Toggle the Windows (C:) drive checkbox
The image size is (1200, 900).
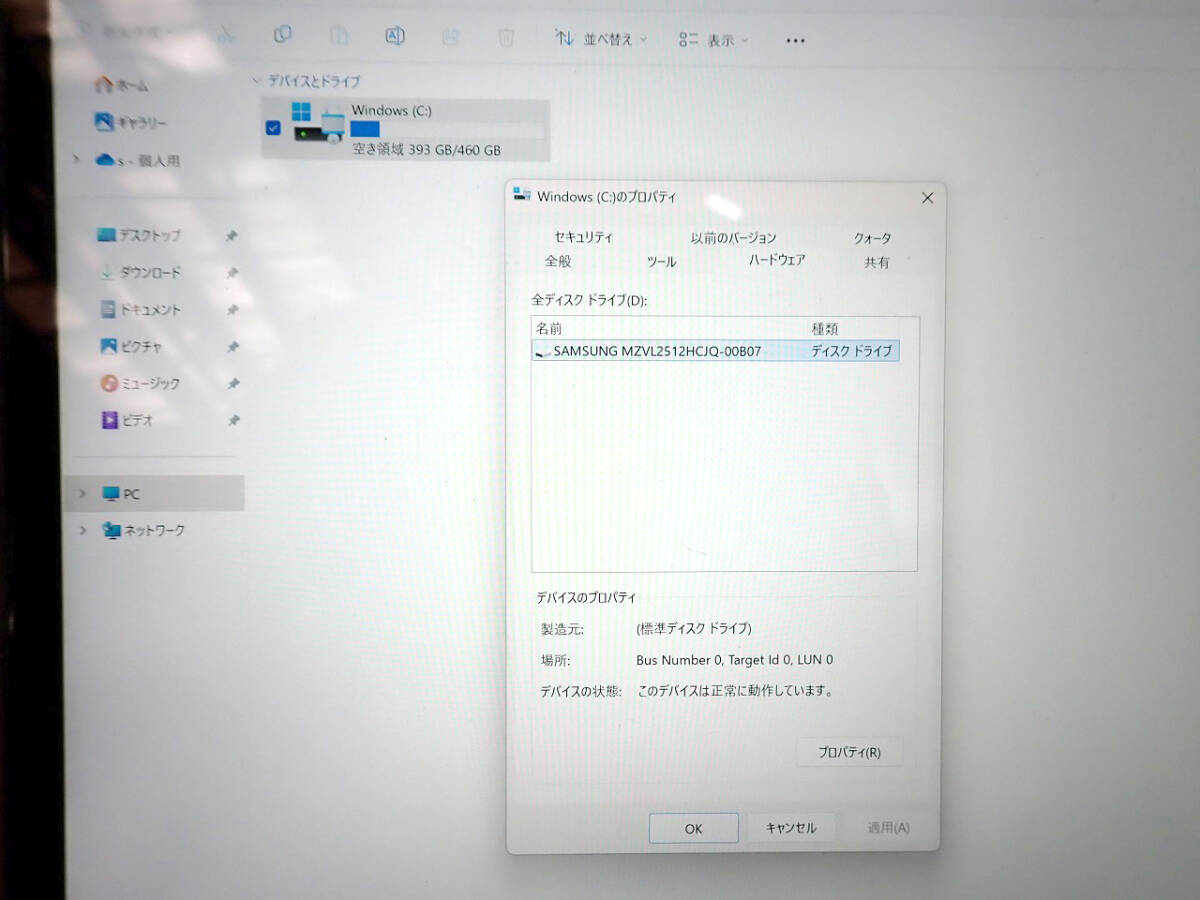[x=273, y=128]
